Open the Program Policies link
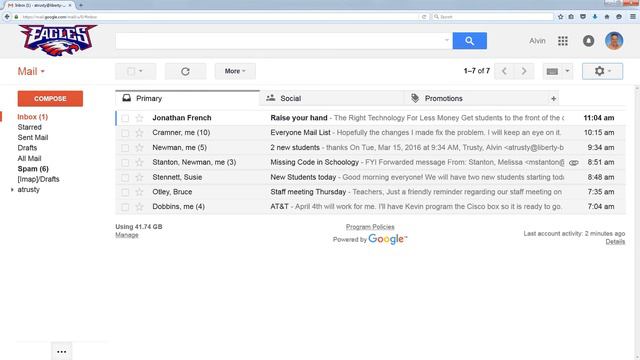This screenshot has width=640, height=360. coord(370,227)
